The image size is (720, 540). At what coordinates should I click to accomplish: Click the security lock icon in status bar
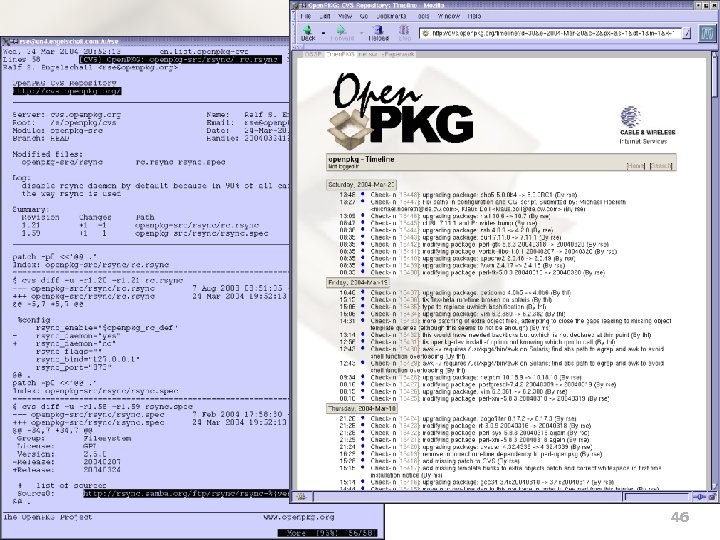tap(712, 497)
